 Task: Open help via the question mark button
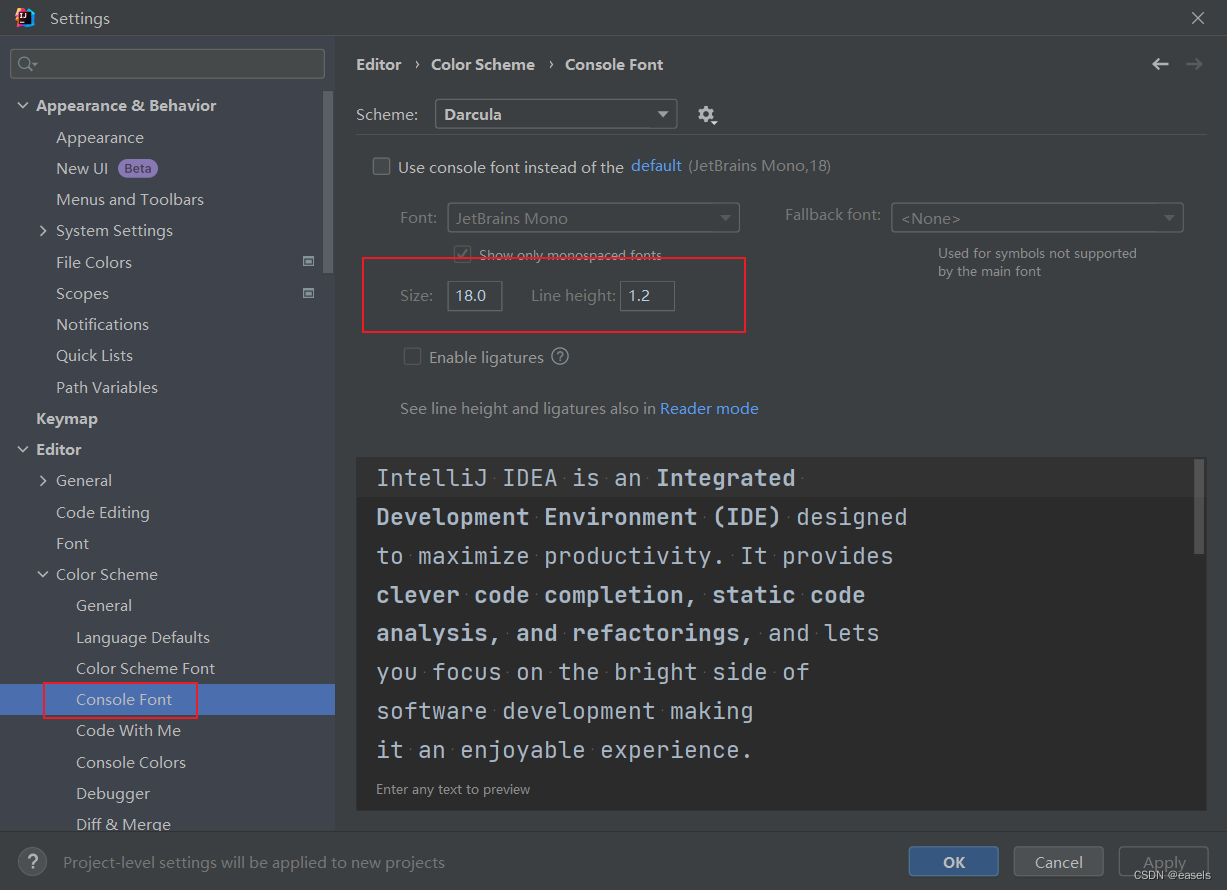32,861
